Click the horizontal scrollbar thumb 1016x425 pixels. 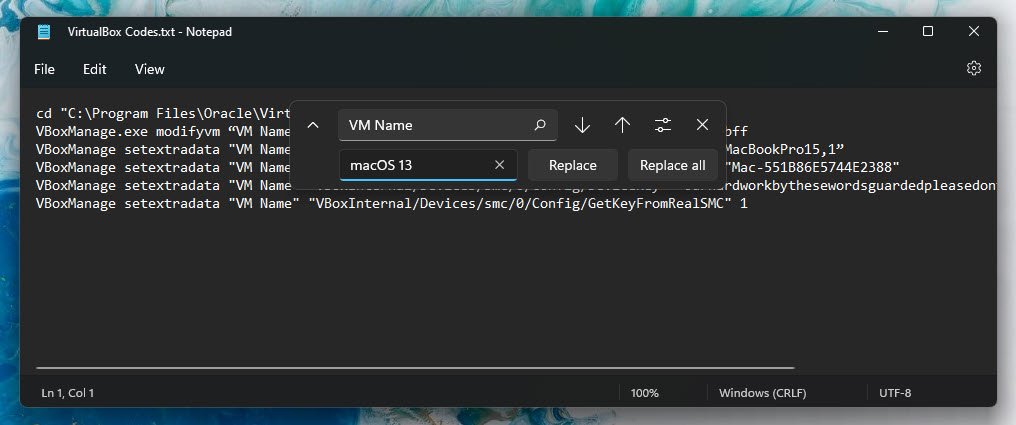click(x=415, y=368)
